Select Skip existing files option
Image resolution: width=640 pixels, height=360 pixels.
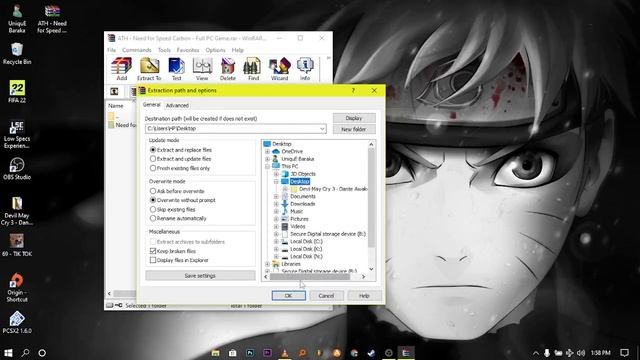[x=172, y=209]
